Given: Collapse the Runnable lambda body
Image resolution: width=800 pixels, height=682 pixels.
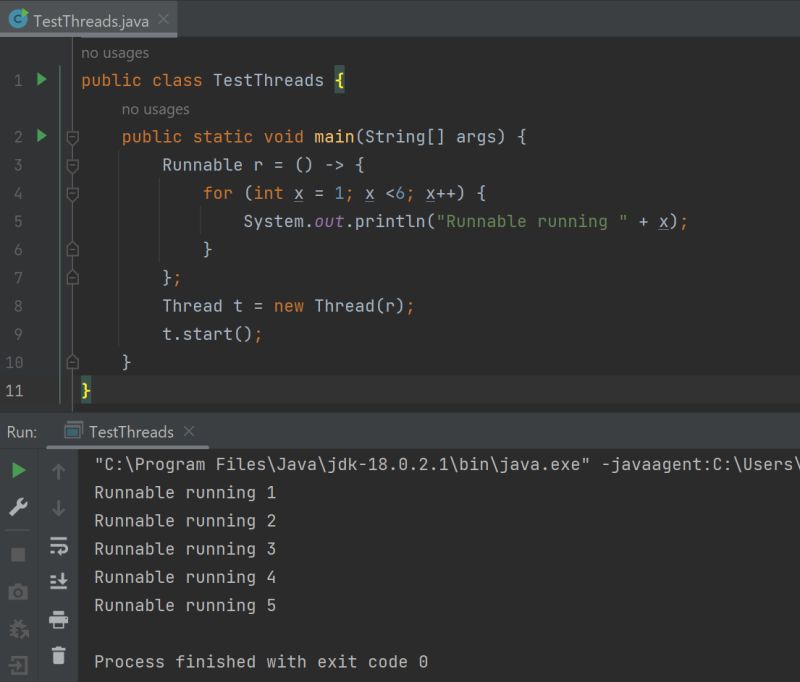Looking at the screenshot, I should [x=71, y=165].
